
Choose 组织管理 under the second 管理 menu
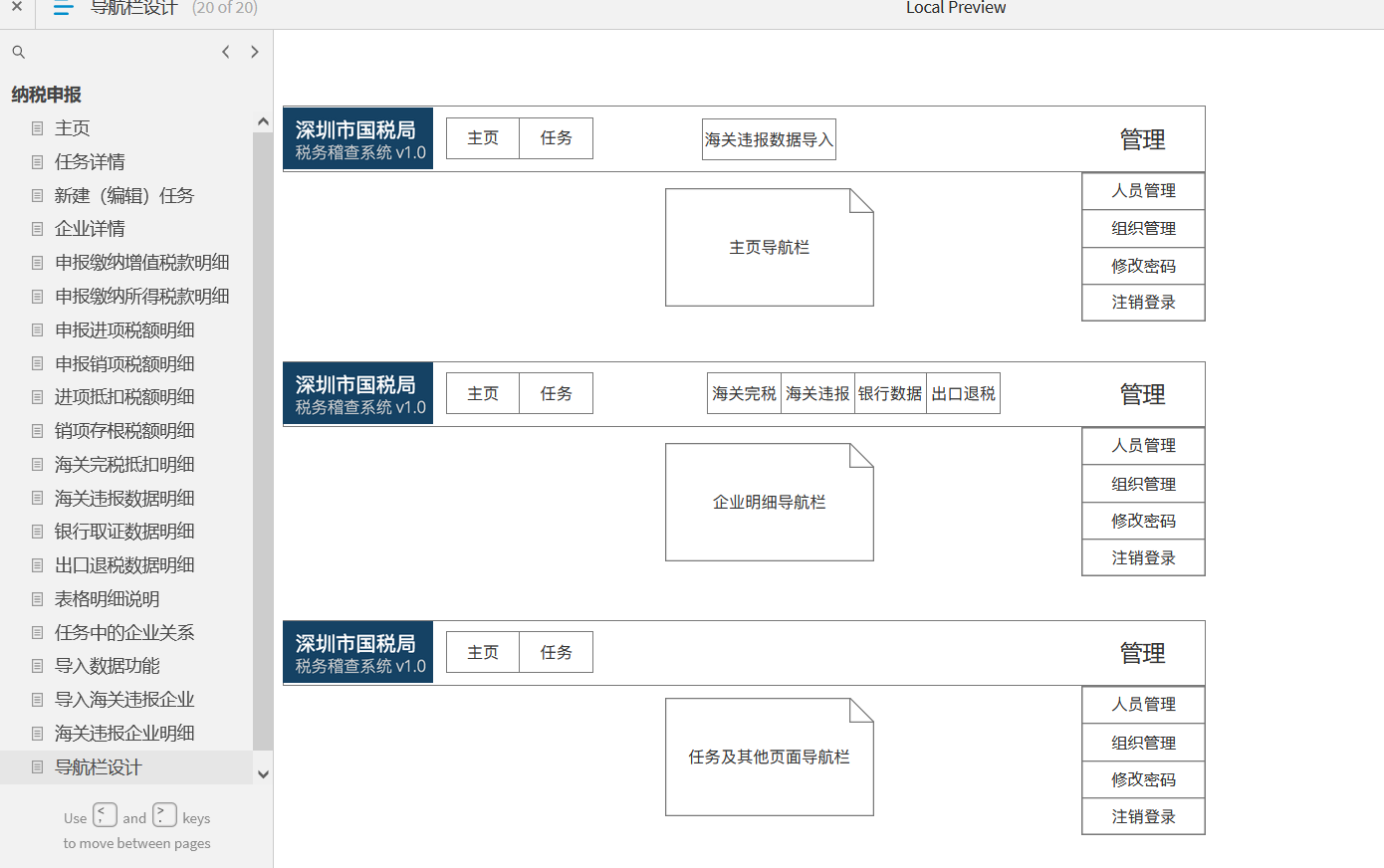[x=1143, y=484]
